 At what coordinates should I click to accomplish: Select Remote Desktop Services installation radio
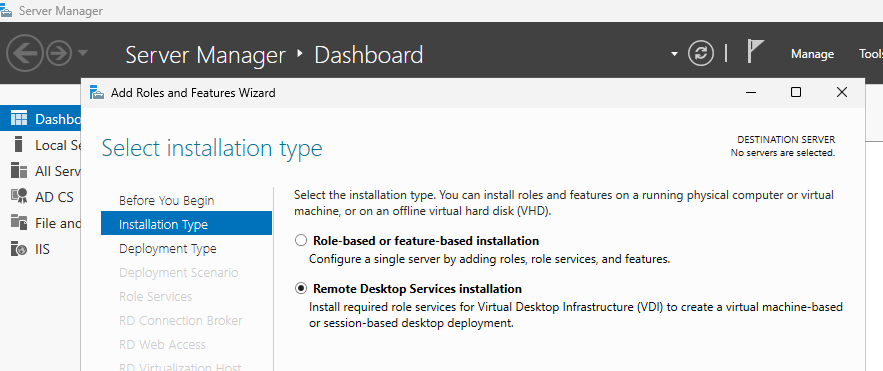coord(301,289)
